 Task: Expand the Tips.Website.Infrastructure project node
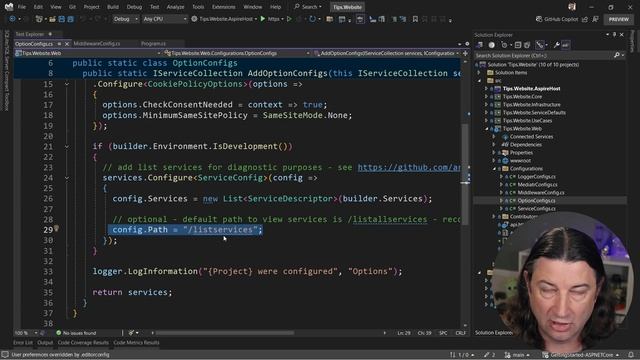(486, 104)
